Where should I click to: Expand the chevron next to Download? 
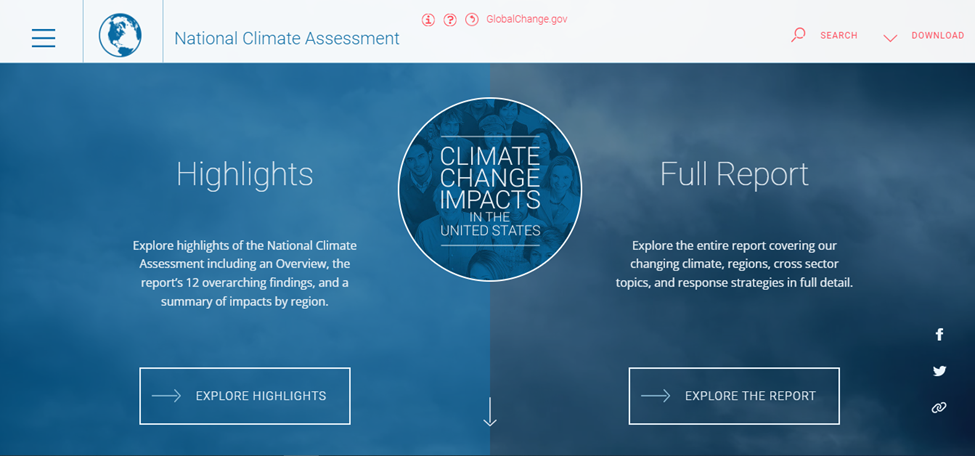(x=890, y=38)
